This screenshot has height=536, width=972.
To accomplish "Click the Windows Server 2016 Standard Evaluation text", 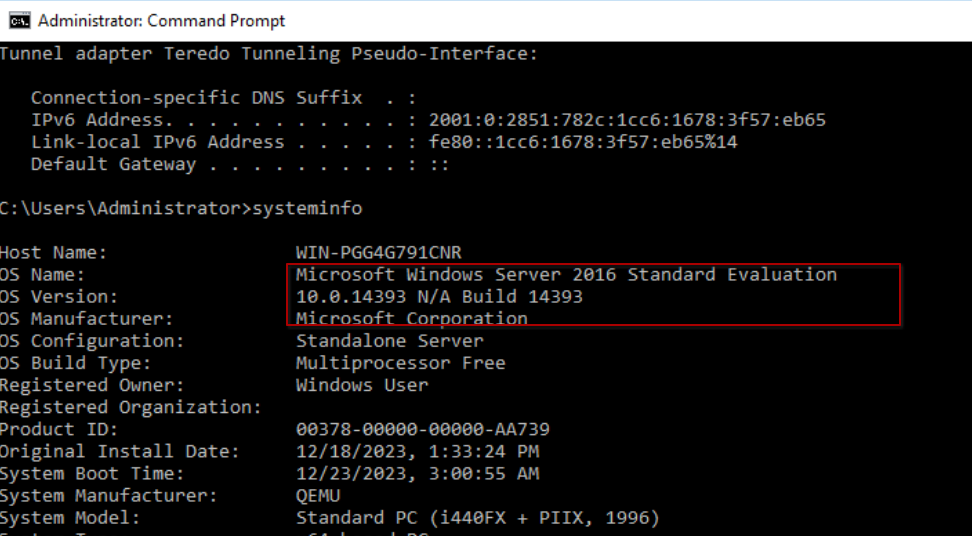I will 566,274.
